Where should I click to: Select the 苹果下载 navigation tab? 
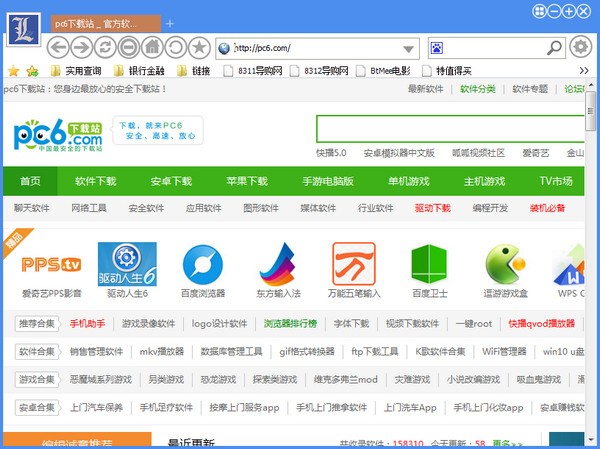tap(246, 181)
